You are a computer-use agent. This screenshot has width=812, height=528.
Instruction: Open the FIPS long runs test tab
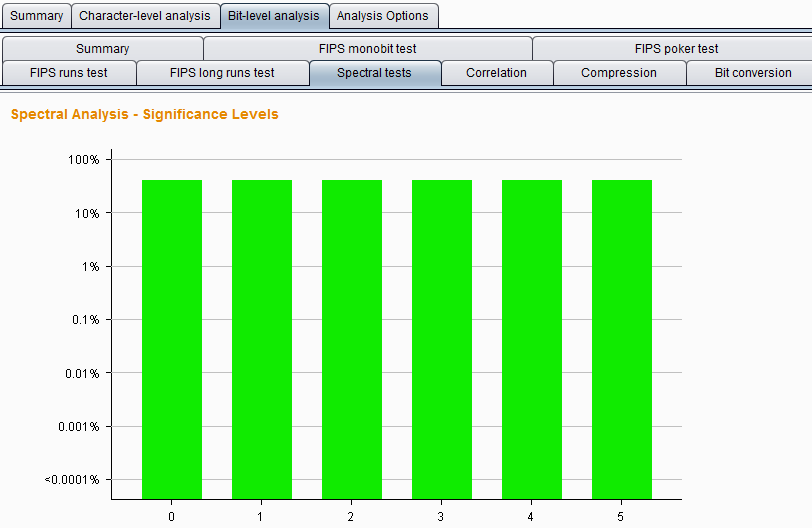(222, 73)
